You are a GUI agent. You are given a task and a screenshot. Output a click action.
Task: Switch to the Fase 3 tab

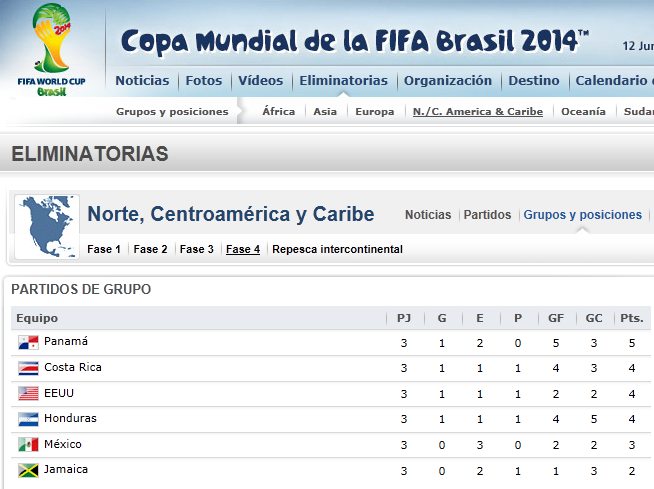(x=196, y=249)
